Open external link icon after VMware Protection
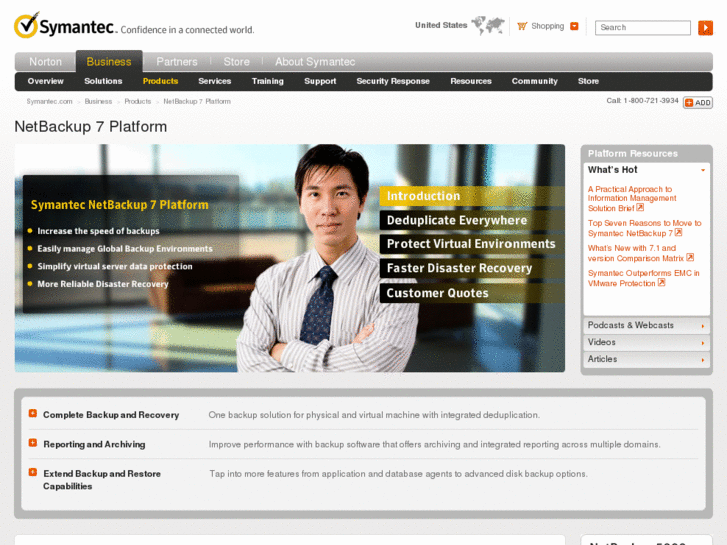 (662, 282)
